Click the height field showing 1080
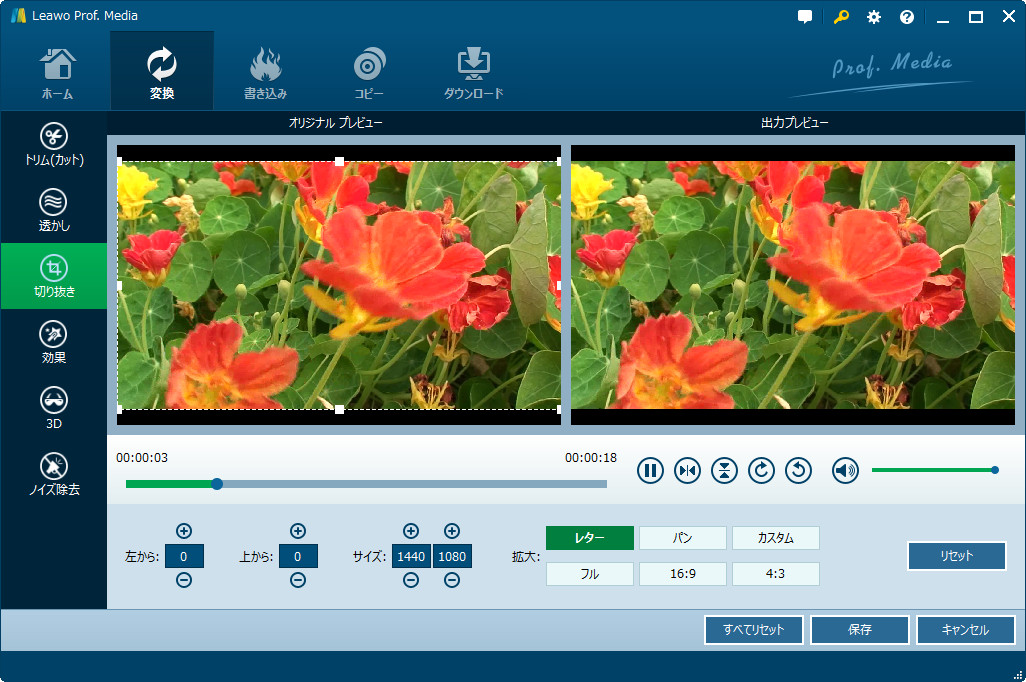Viewport: 1026px width, 682px height. [451, 556]
